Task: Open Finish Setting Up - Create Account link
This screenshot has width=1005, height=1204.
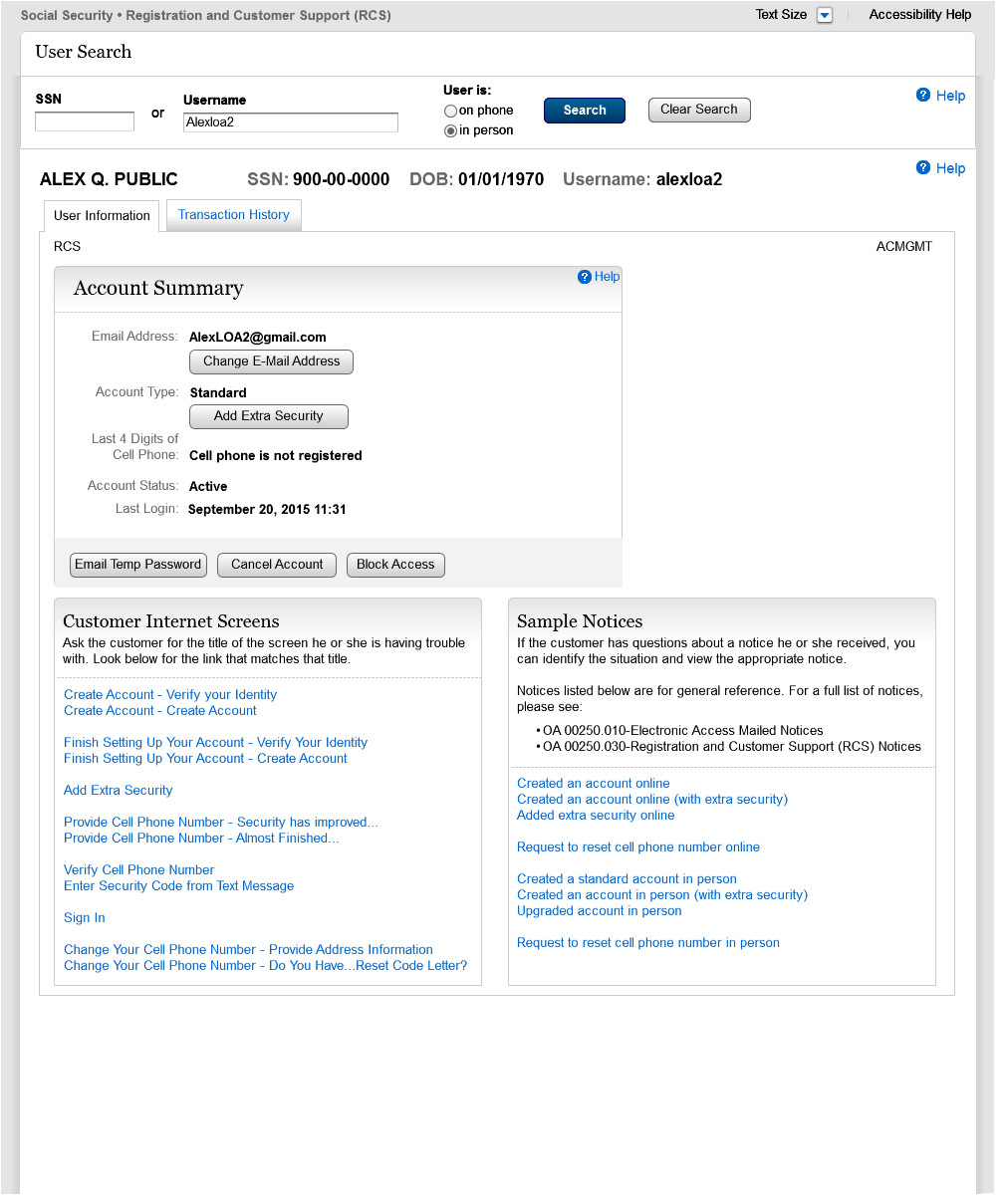Action: point(205,759)
